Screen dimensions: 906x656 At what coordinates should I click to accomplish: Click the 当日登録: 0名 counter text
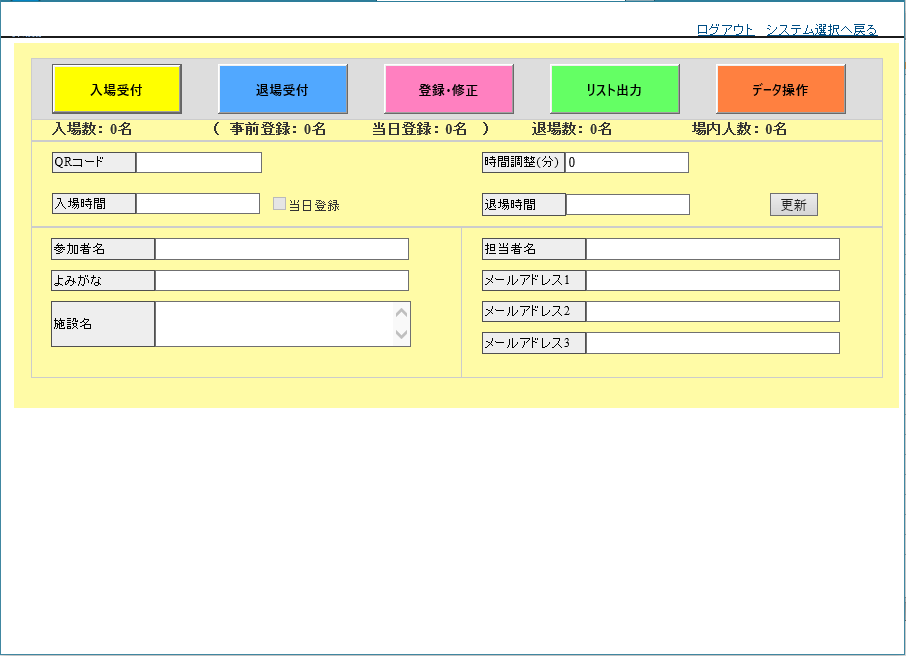coord(419,129)
